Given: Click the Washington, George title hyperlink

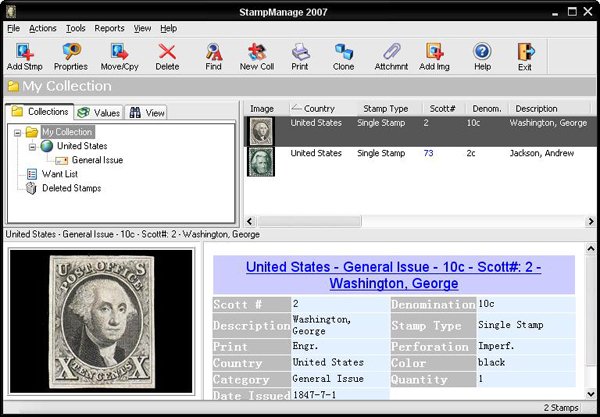Looking at the screenshot, I should (x=393, y=275).
